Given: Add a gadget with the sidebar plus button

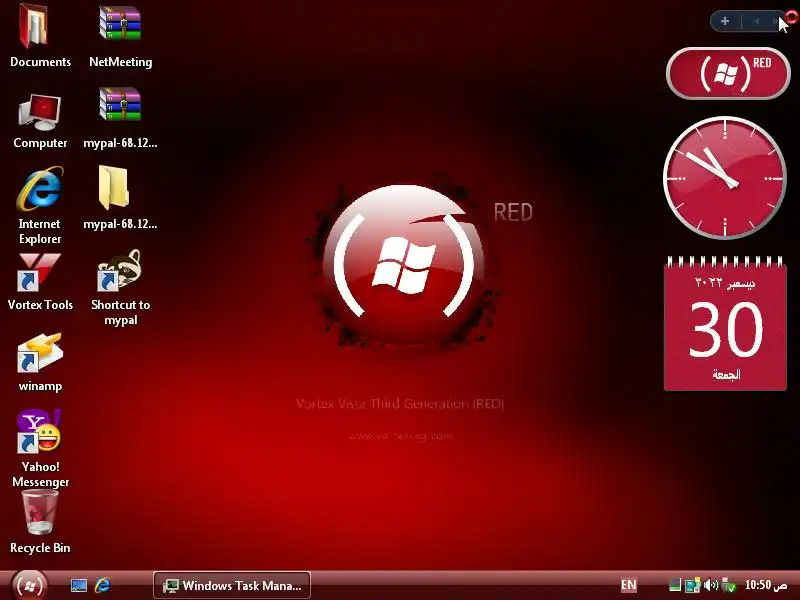Looking at the screenshot, I should (x=725, y=21).
